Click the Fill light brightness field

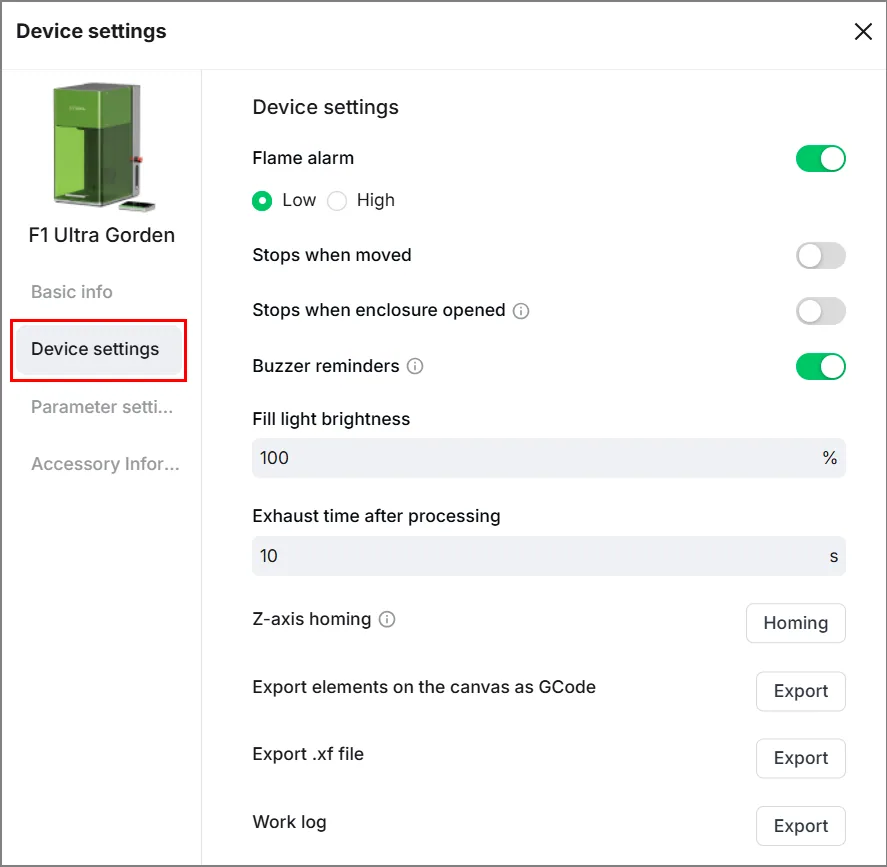(x=549, y=458)
